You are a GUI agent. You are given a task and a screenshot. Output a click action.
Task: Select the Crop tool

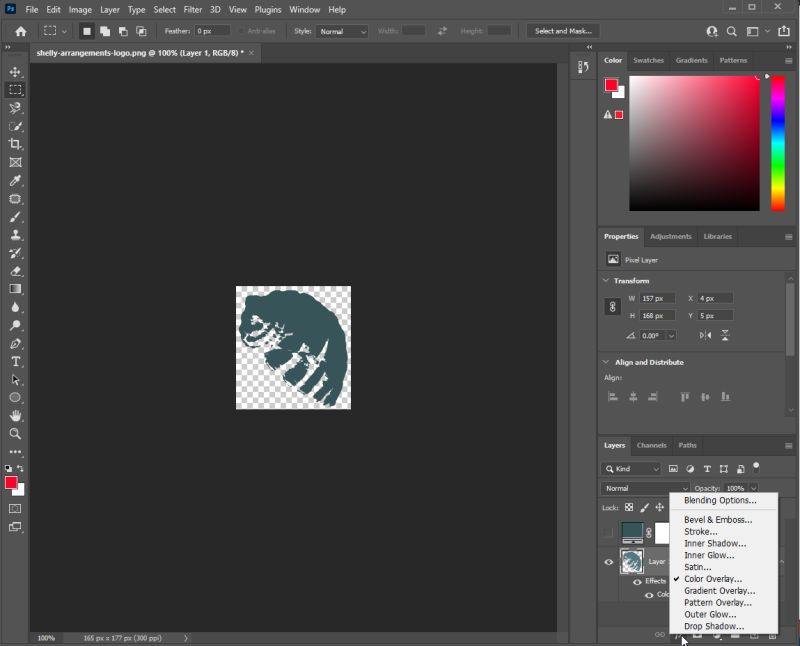pyautogui.click(x=14, y=142)
